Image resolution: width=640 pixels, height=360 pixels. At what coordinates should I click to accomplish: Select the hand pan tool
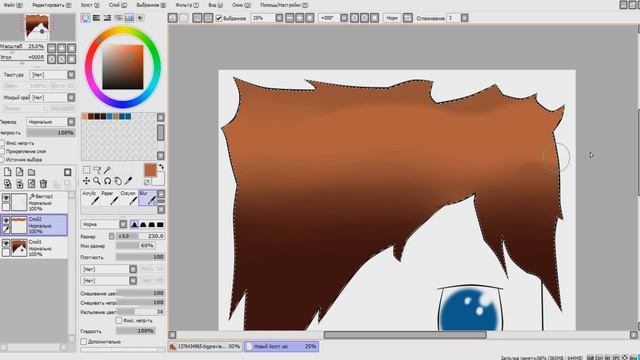(x=118, y=181)
